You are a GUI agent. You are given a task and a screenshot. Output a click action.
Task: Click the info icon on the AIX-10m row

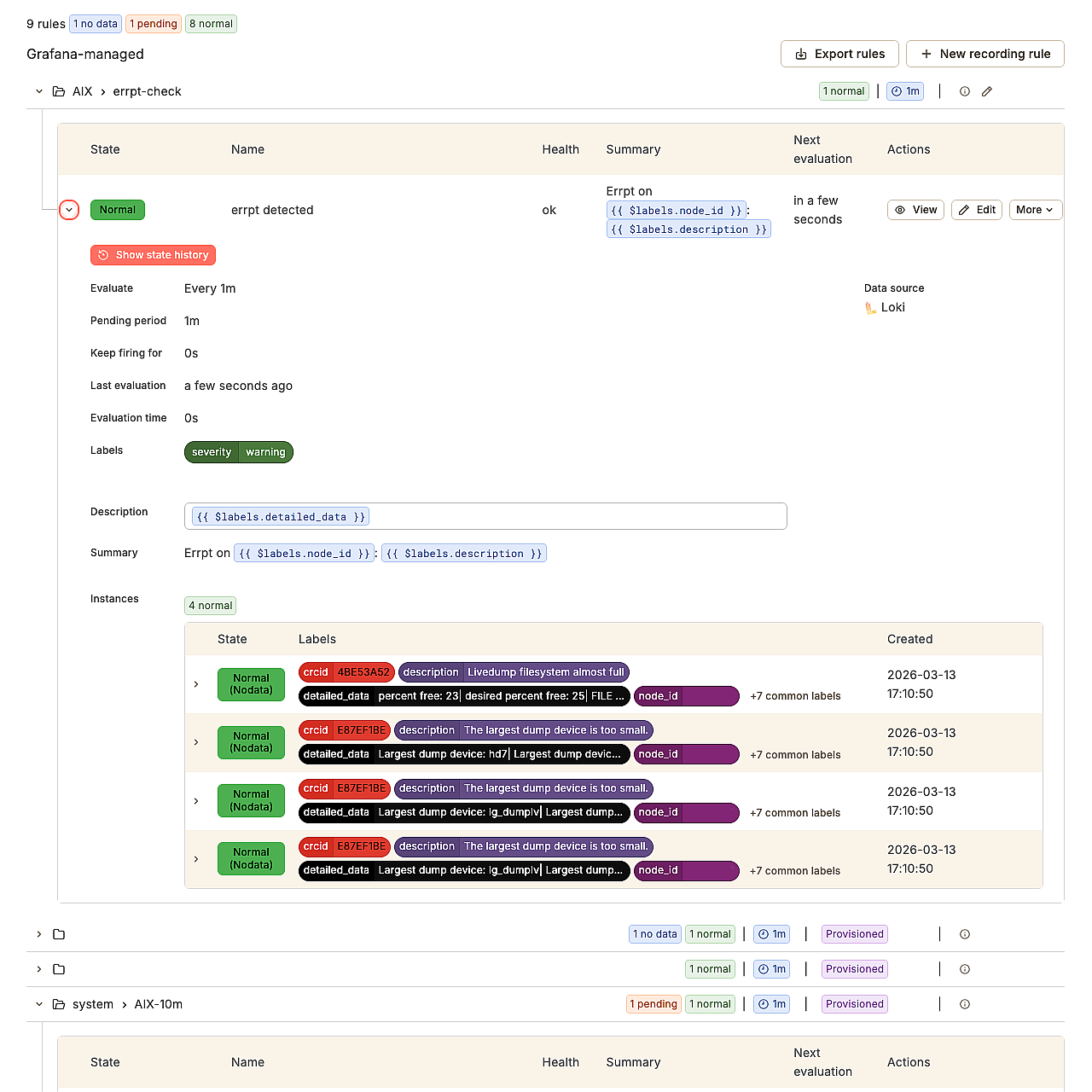coord(964,1004)
